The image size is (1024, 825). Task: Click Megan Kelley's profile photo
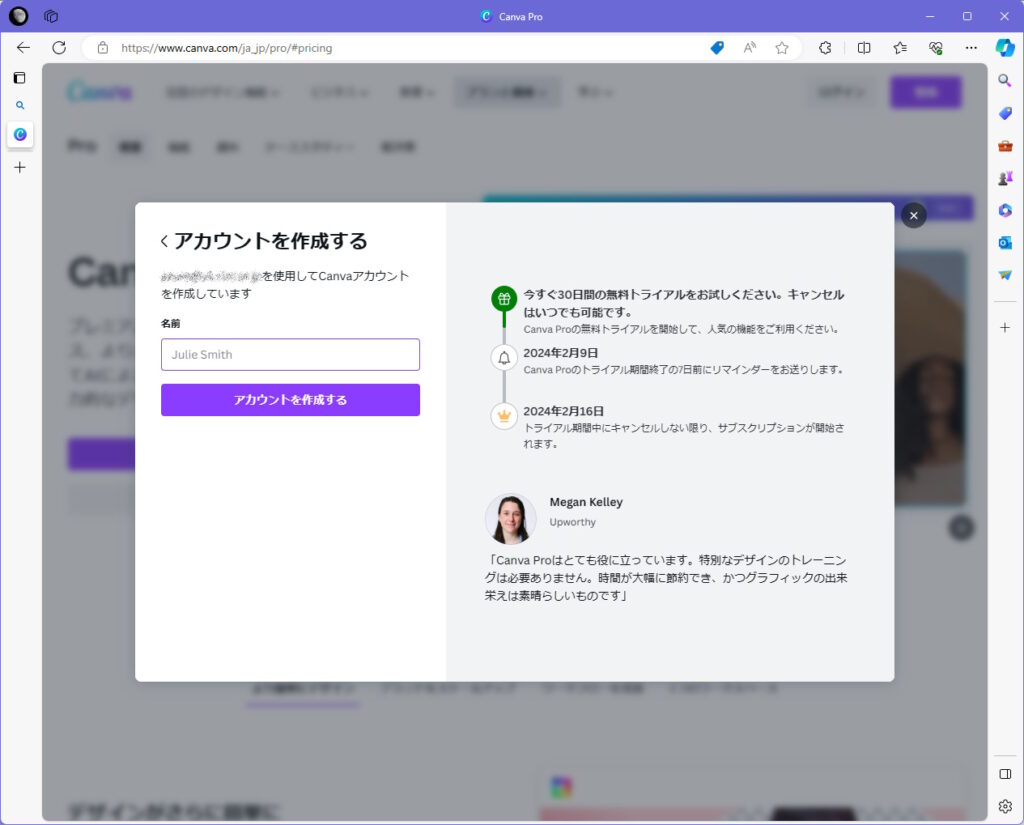pos(511,519)
